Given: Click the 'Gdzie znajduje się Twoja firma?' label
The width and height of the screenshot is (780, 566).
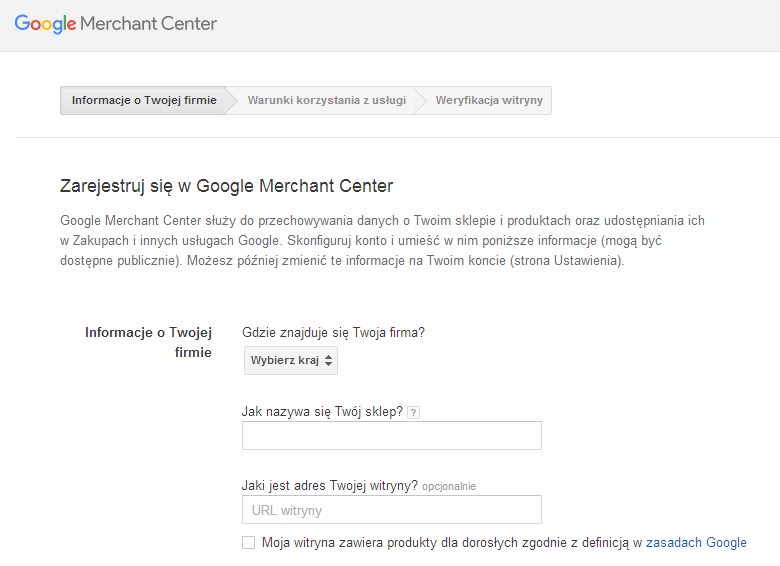Looking at the screenshot, I should click(x=334, y=333).
